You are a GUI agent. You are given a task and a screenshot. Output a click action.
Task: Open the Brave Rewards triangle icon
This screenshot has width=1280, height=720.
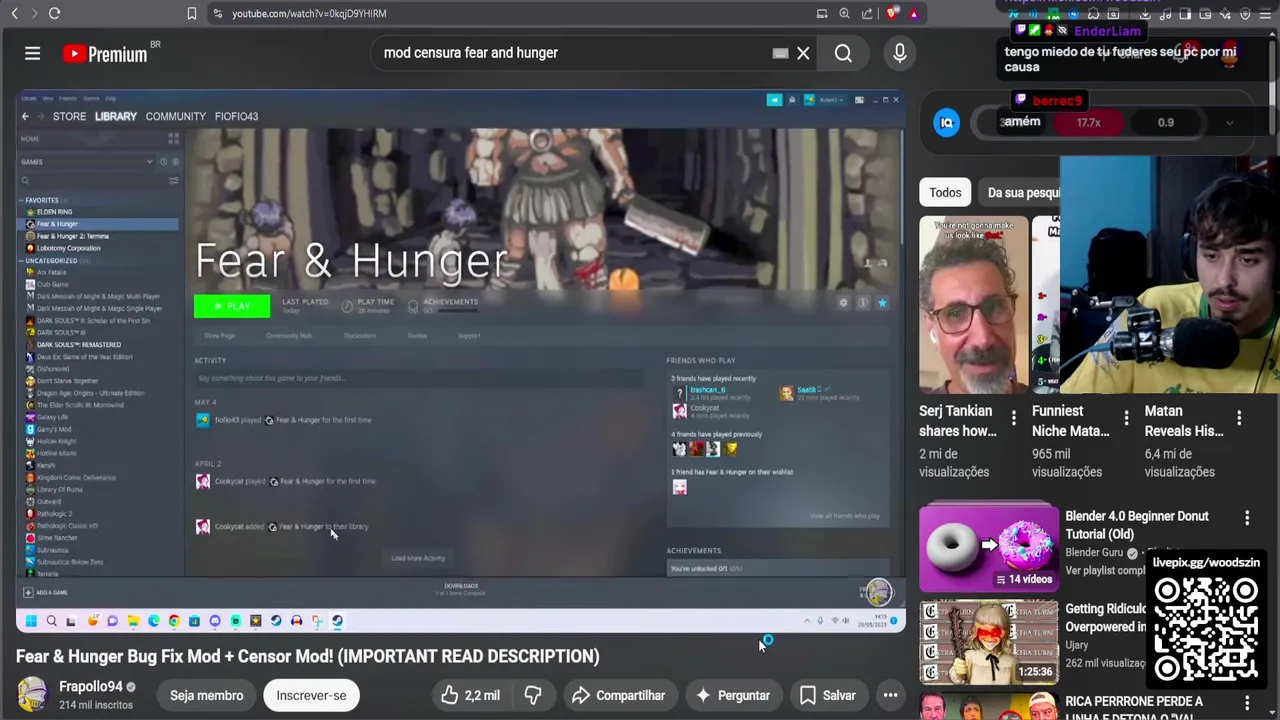(x=914, y=13)
